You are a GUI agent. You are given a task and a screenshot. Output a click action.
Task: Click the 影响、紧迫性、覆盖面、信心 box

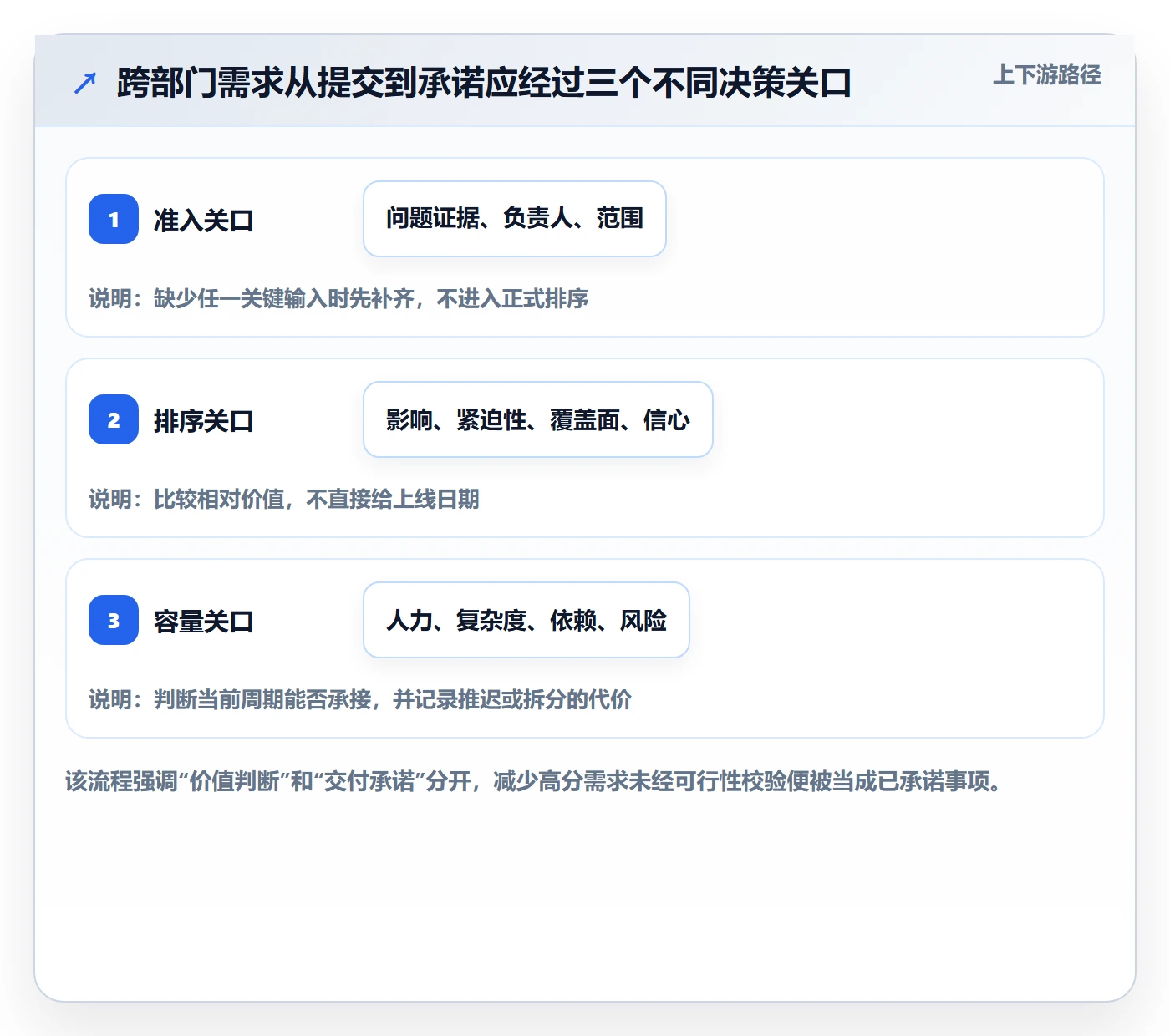coord(538,419)
